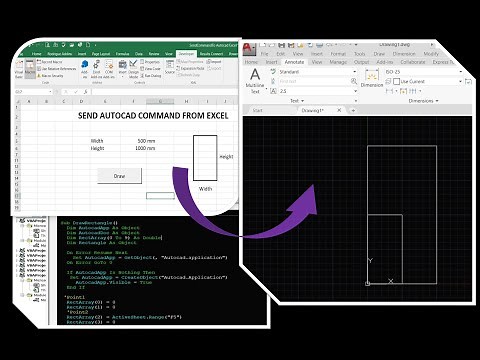Click the Find text search icon in AutoCAD

(x=354, y=81)
